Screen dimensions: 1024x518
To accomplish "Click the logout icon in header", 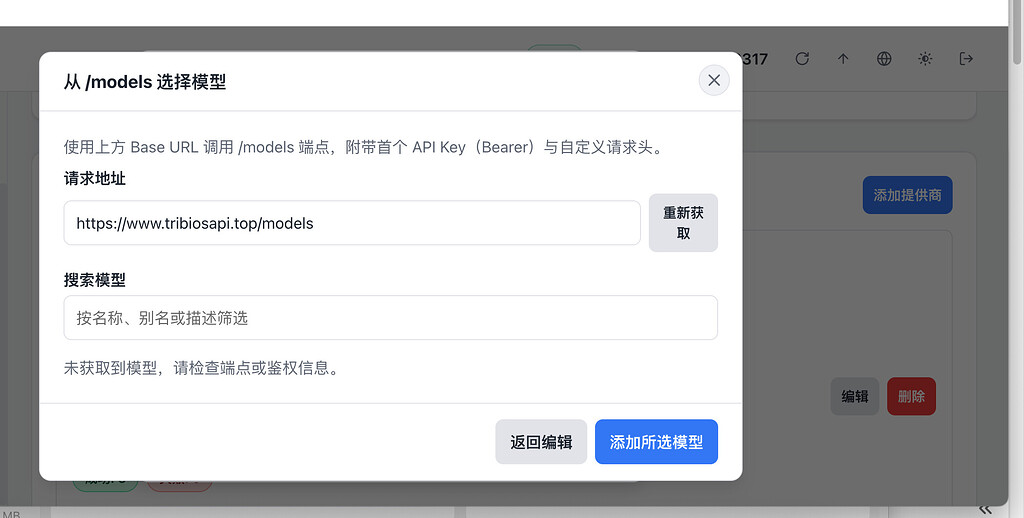I will 966,59.
